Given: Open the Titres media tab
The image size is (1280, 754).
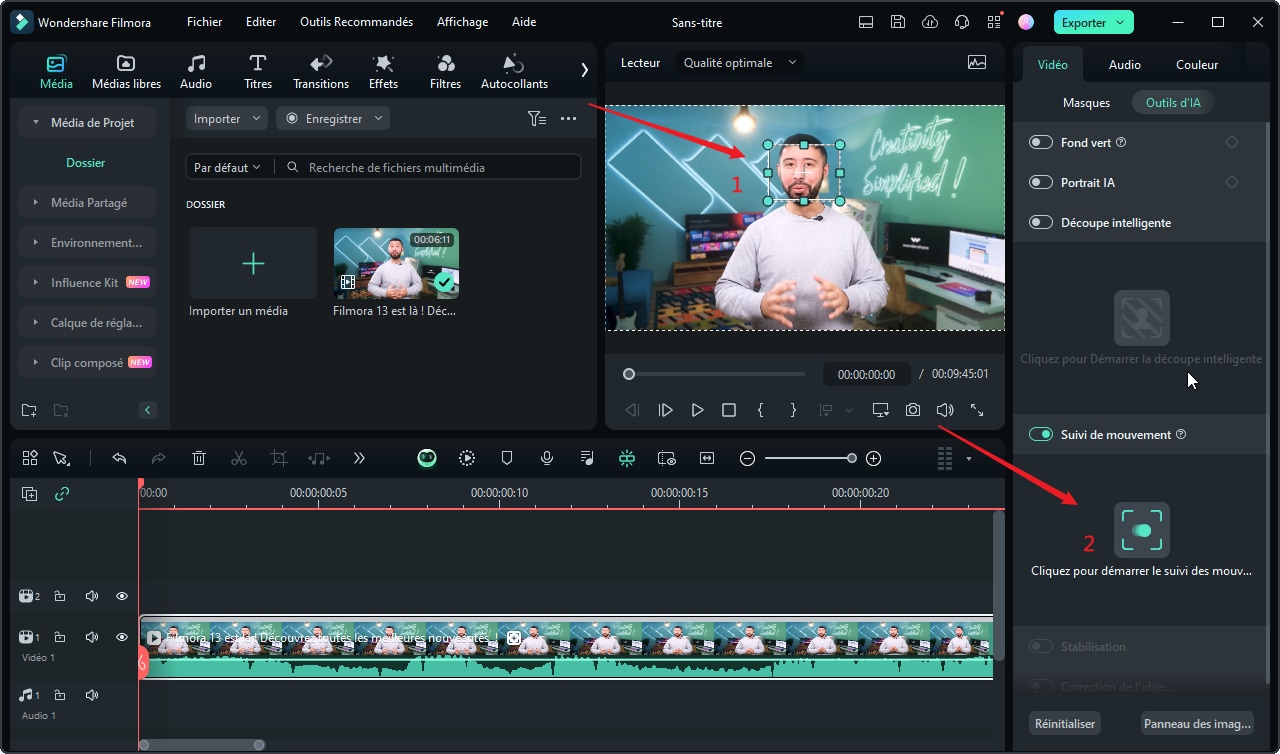Looking at the screenshot, I should [x=258, y=72].
